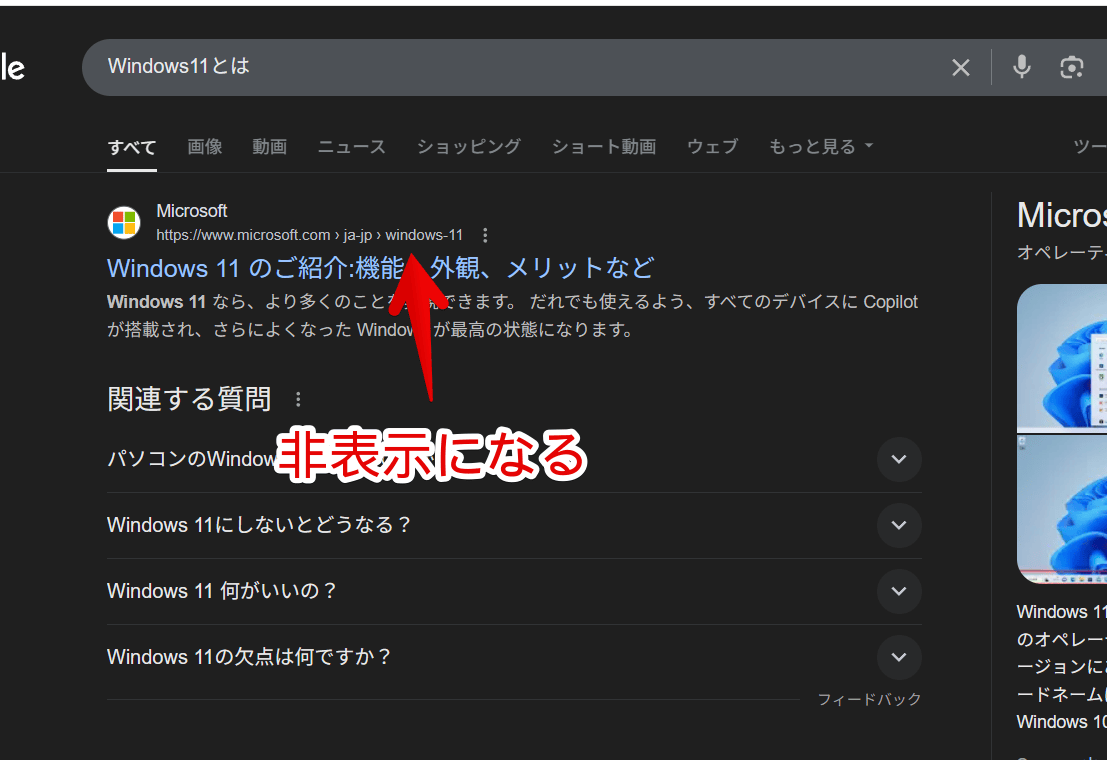The width and height of the screenshot is (1107, 760).
Task: Open the ニュース tab
Action: (x=352, y=147)
